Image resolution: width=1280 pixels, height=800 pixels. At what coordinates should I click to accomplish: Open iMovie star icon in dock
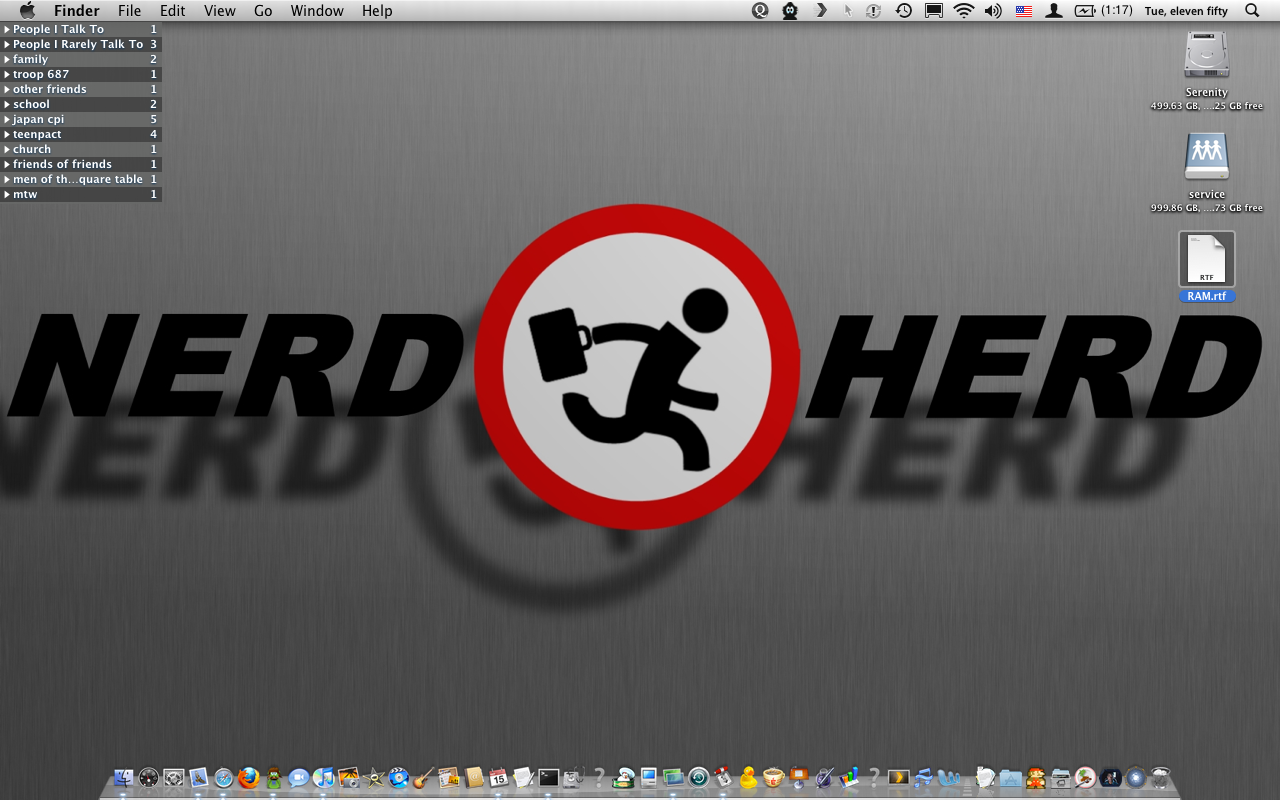pos(373,777)
